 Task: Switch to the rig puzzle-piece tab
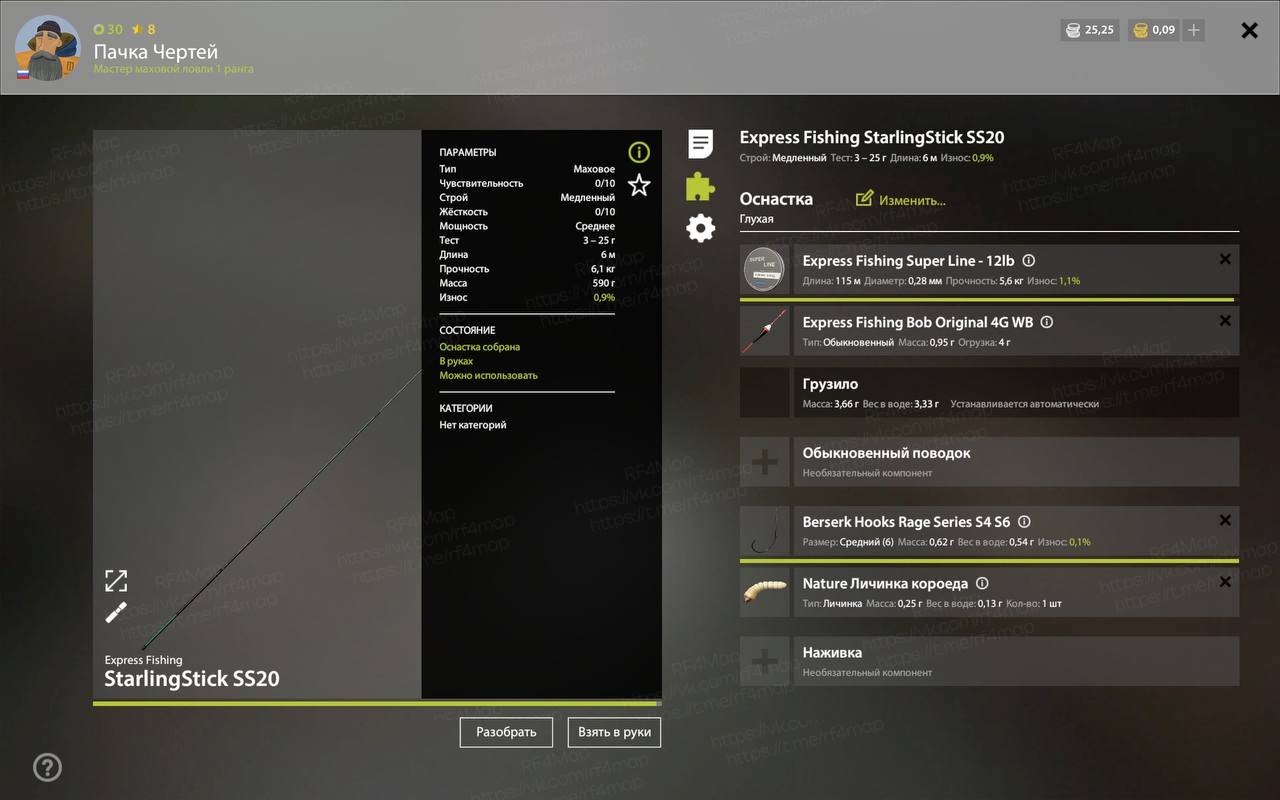(700, 186)
